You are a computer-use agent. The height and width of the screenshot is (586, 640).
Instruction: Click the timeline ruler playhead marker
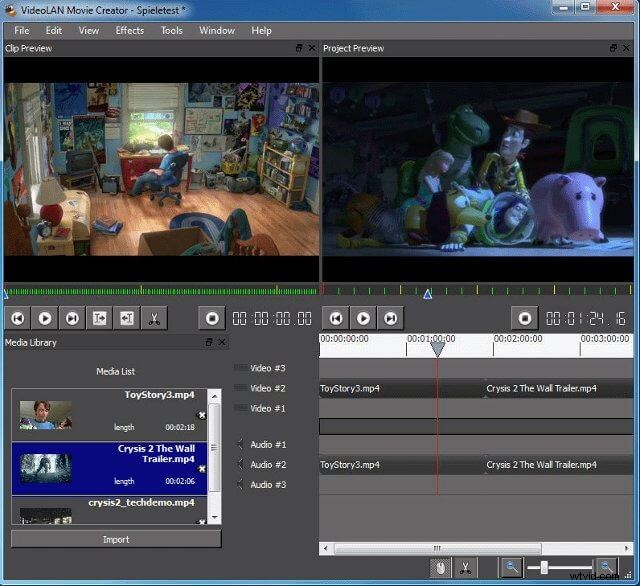(438, 349)
